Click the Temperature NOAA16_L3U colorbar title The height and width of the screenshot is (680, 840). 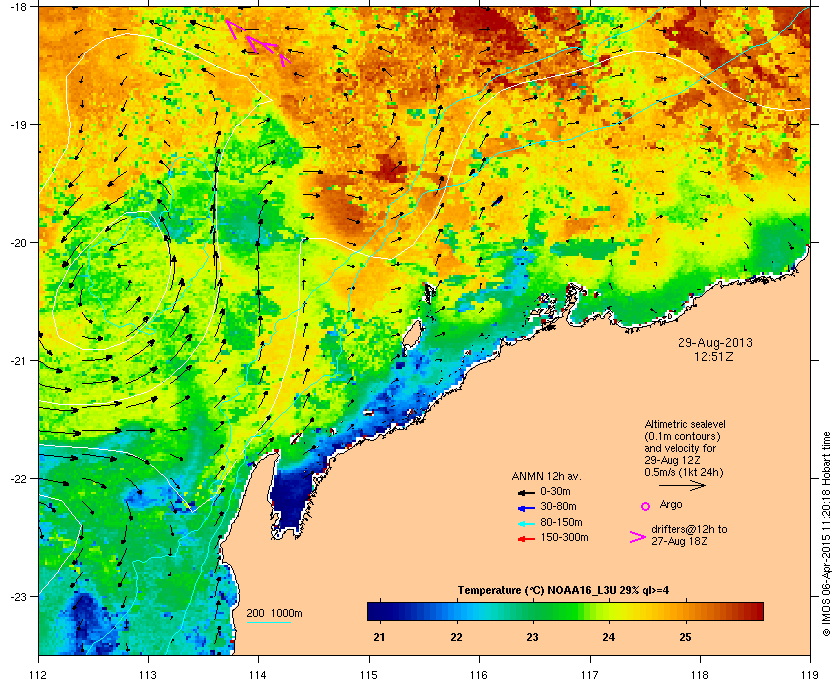click(563, 591)
